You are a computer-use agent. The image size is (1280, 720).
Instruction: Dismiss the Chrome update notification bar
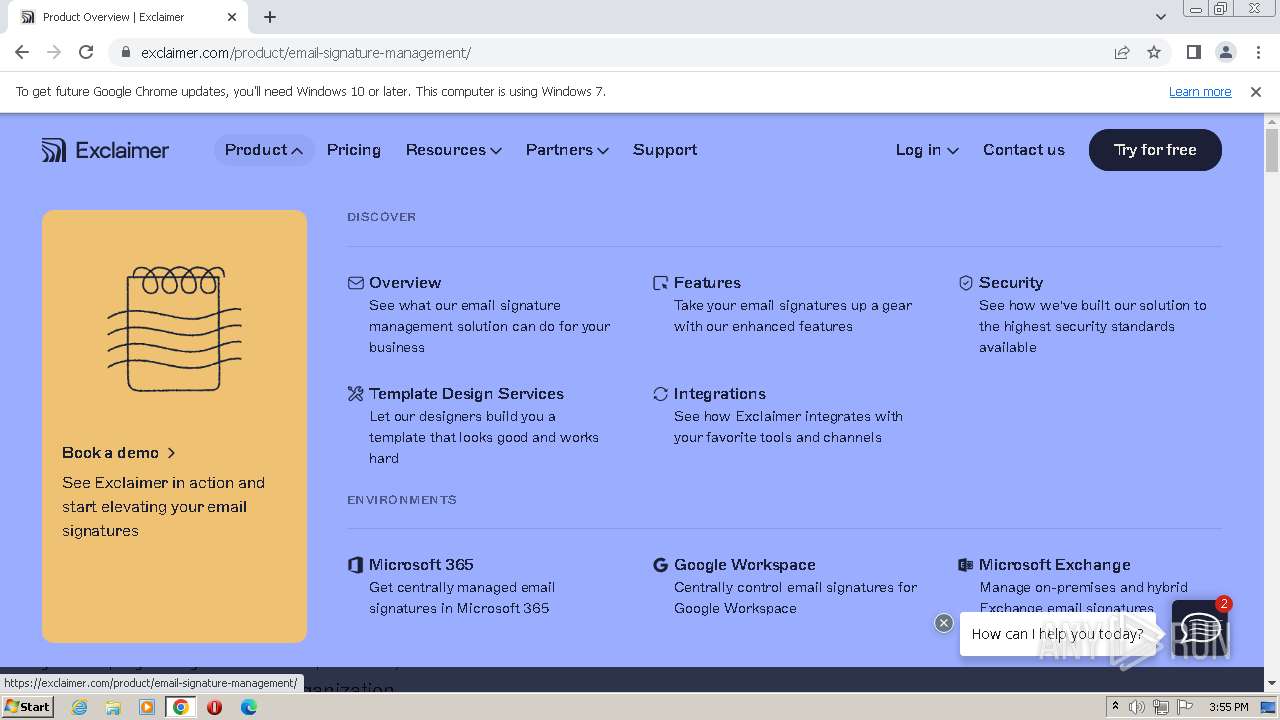[x=1256, y=92]
